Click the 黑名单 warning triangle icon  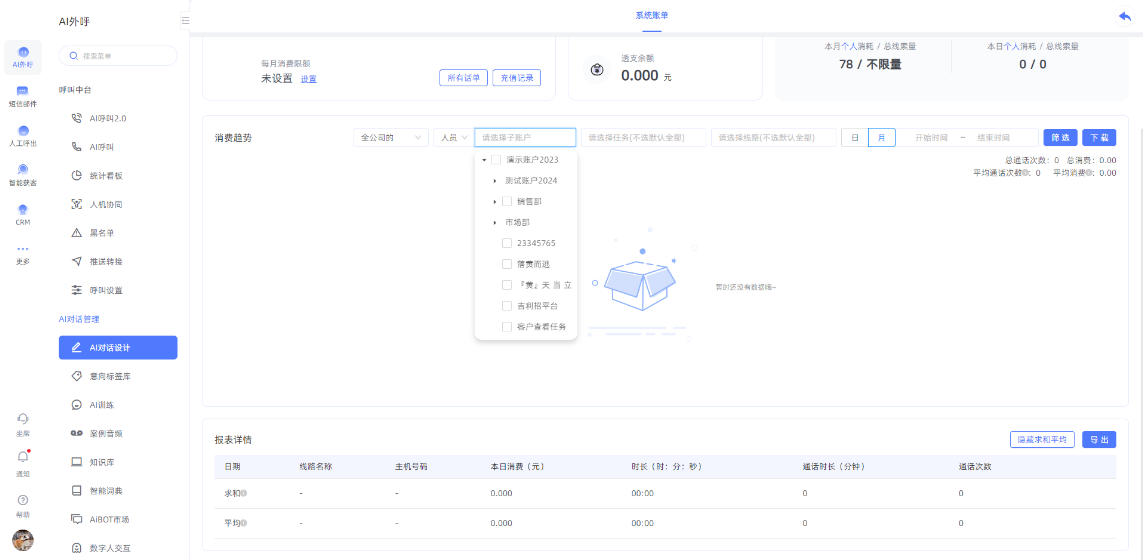tap(77, 233)
